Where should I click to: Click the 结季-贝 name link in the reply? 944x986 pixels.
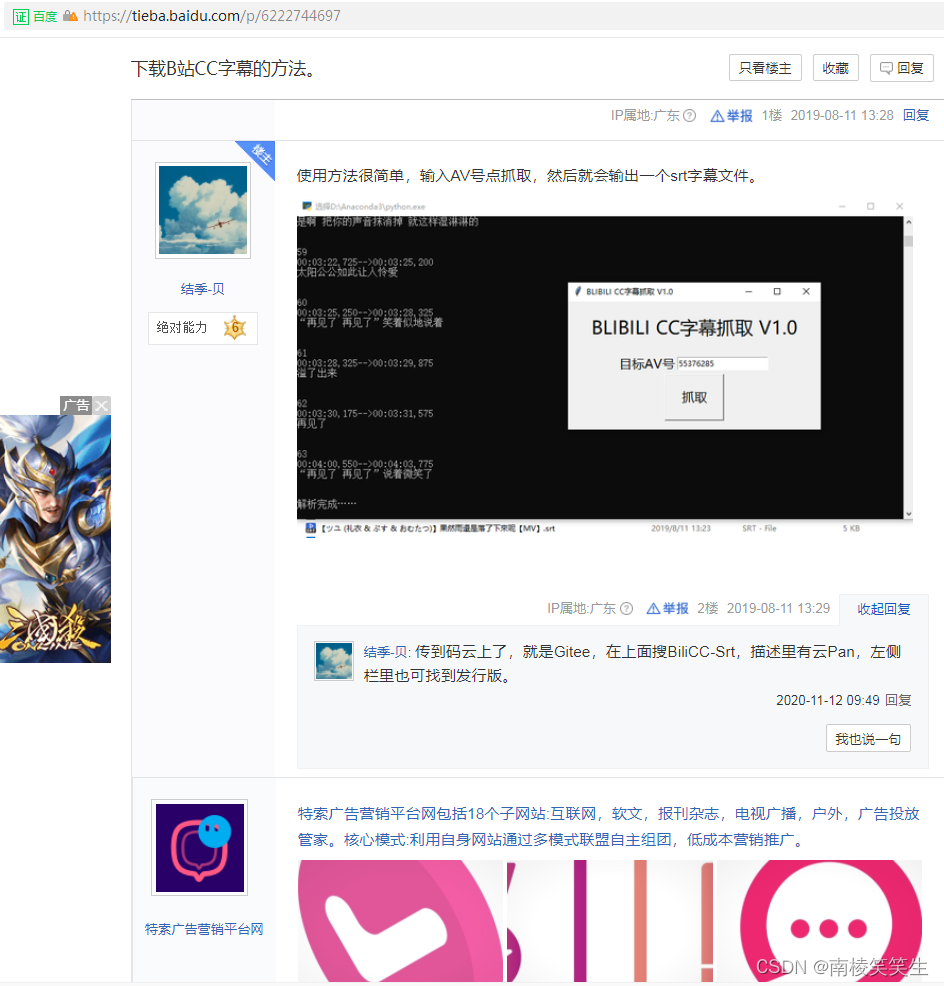[x=386, y=652]
